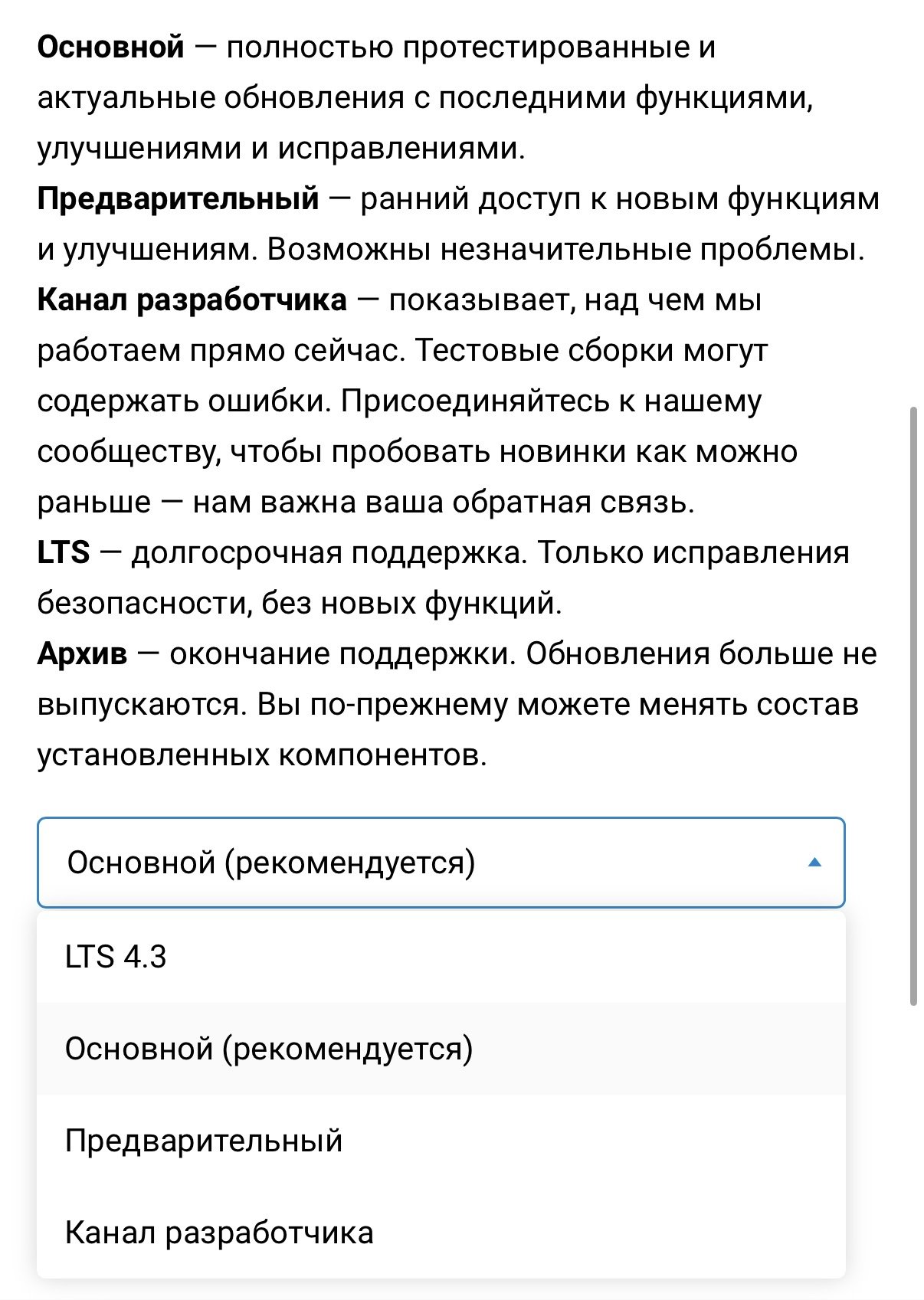Click the bold LTS term in the description
Image resolution: width=924 pixels, height=1300 pixels.
click(64, 553)
